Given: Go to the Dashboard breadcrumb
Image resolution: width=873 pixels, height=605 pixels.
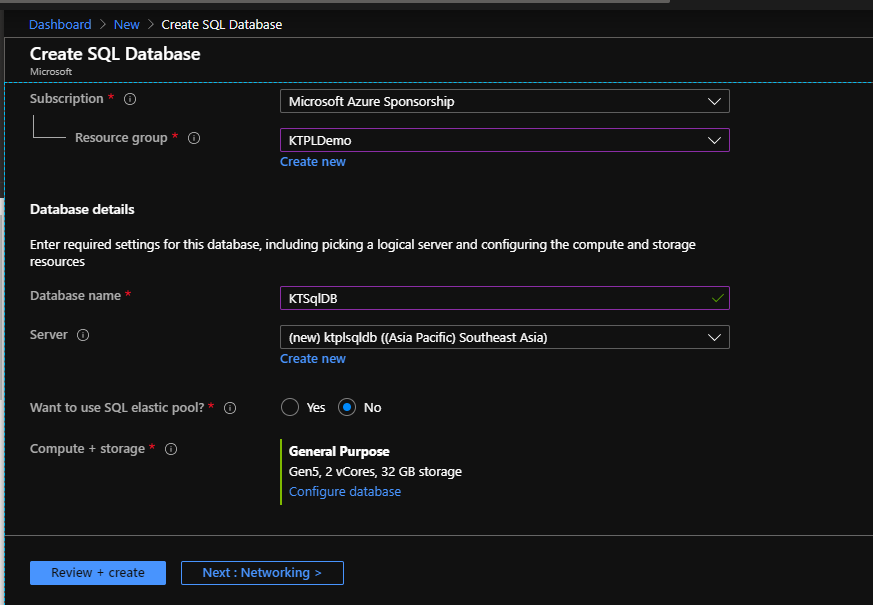Looking at the screenshot, I should pos(60,24).
